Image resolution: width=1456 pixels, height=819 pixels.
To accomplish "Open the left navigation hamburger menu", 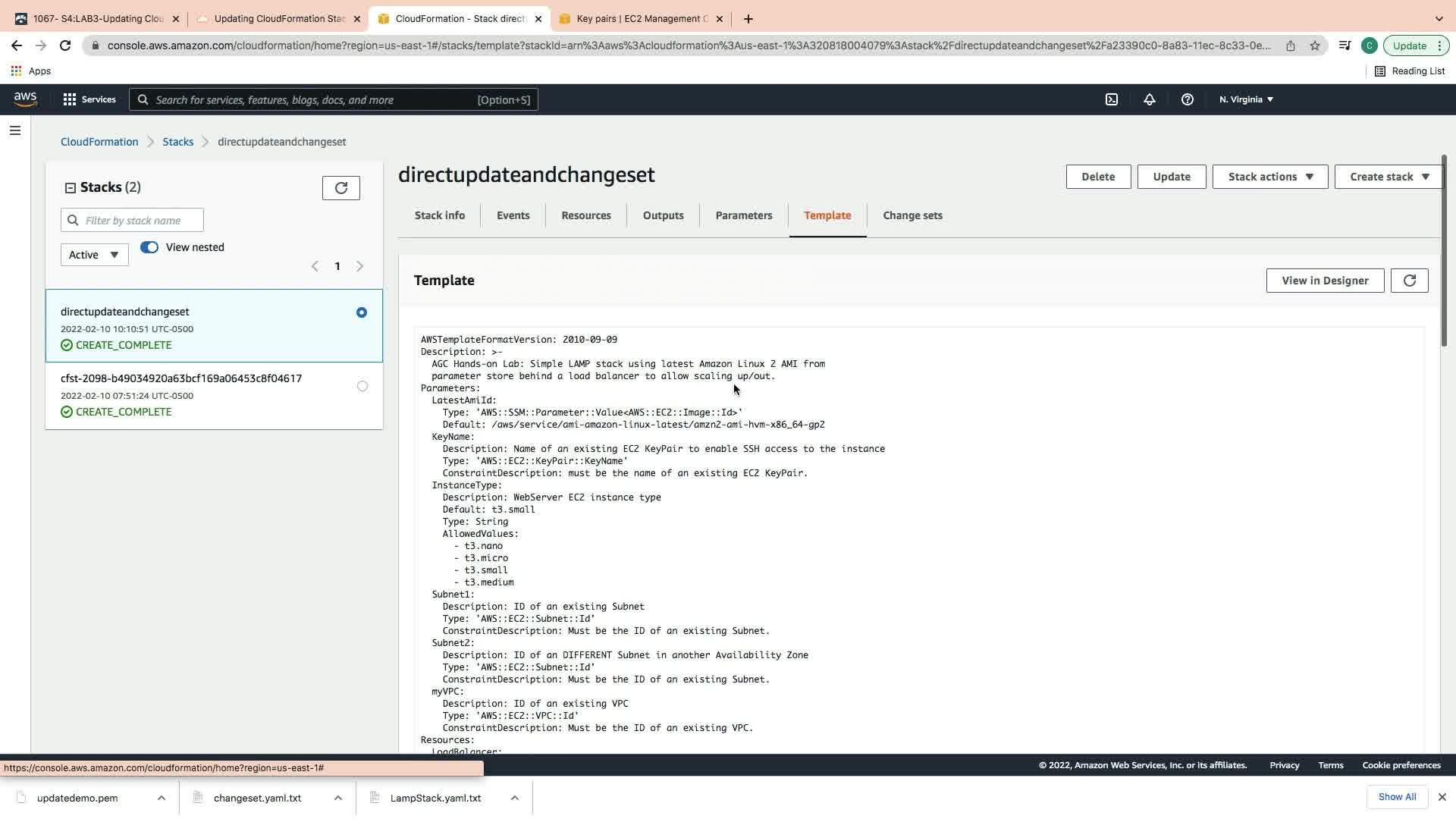I will pos(15,130).
